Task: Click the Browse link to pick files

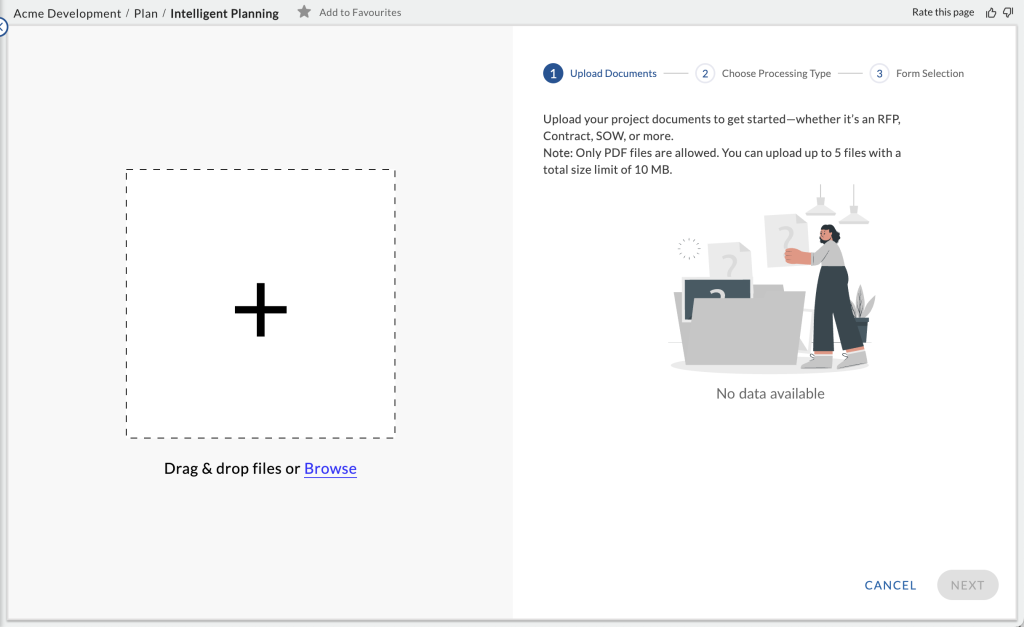Action: pyautogui.click(x=330, y=468)
